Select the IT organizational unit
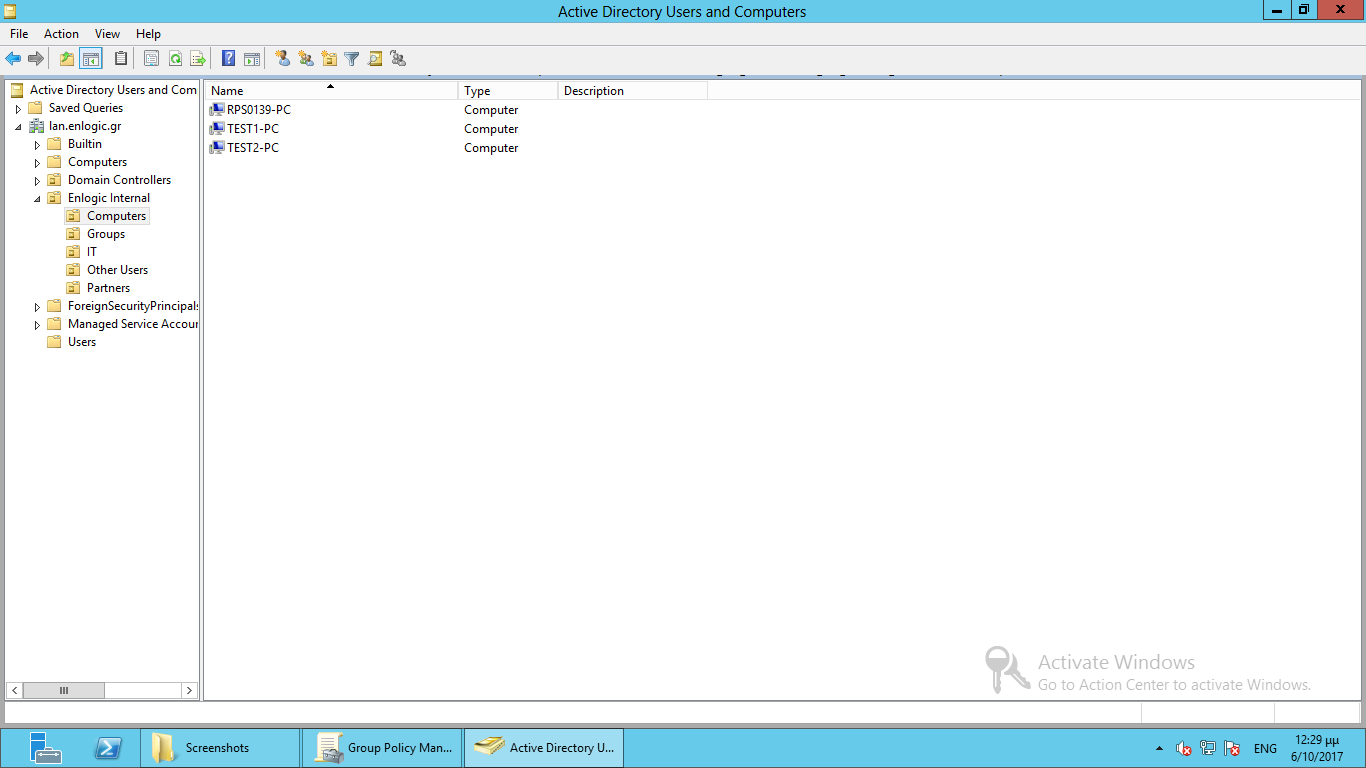Image resolution: width=1366 pixels, height=768 pixels. (92, 252)
